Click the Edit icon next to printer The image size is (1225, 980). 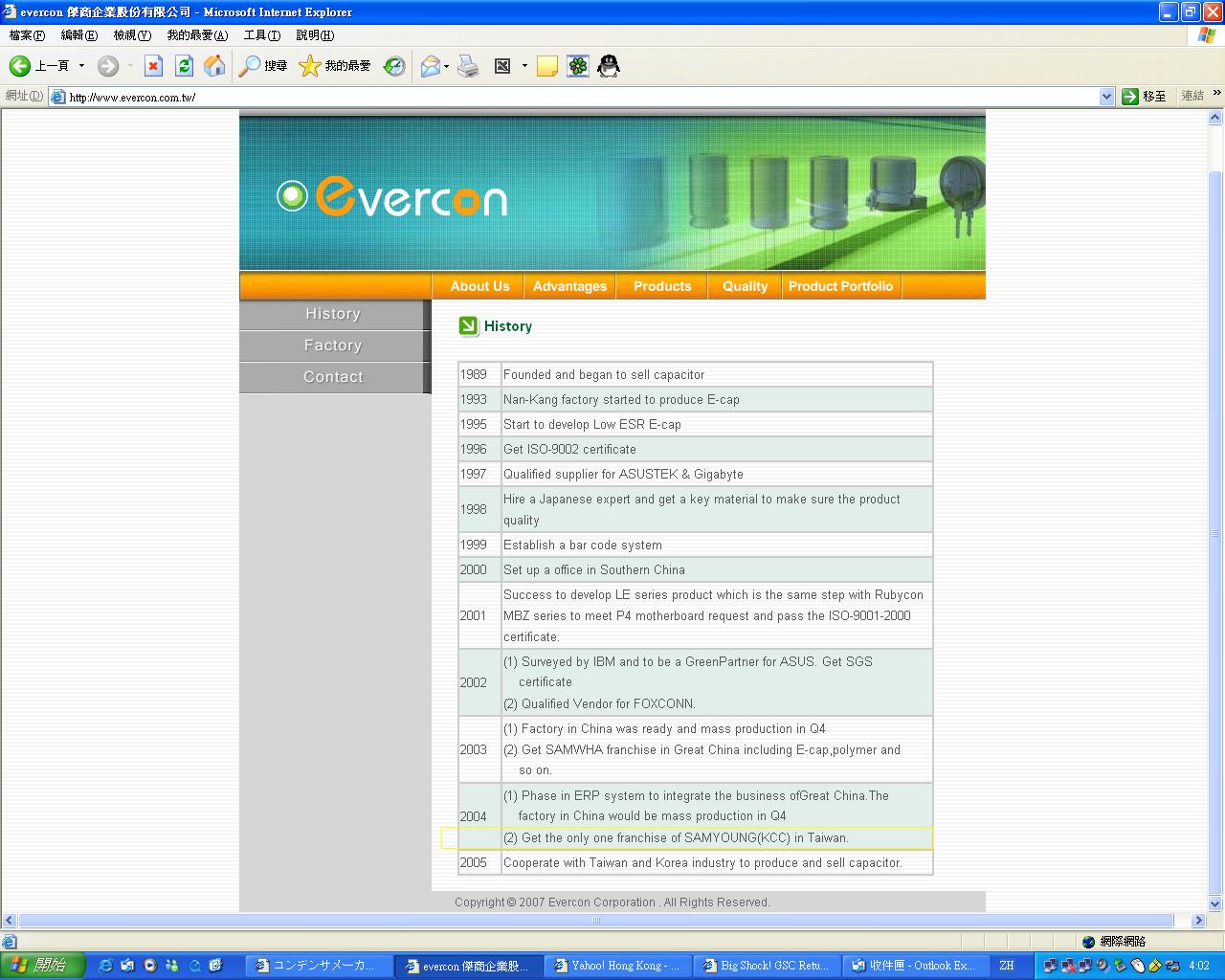502,66
